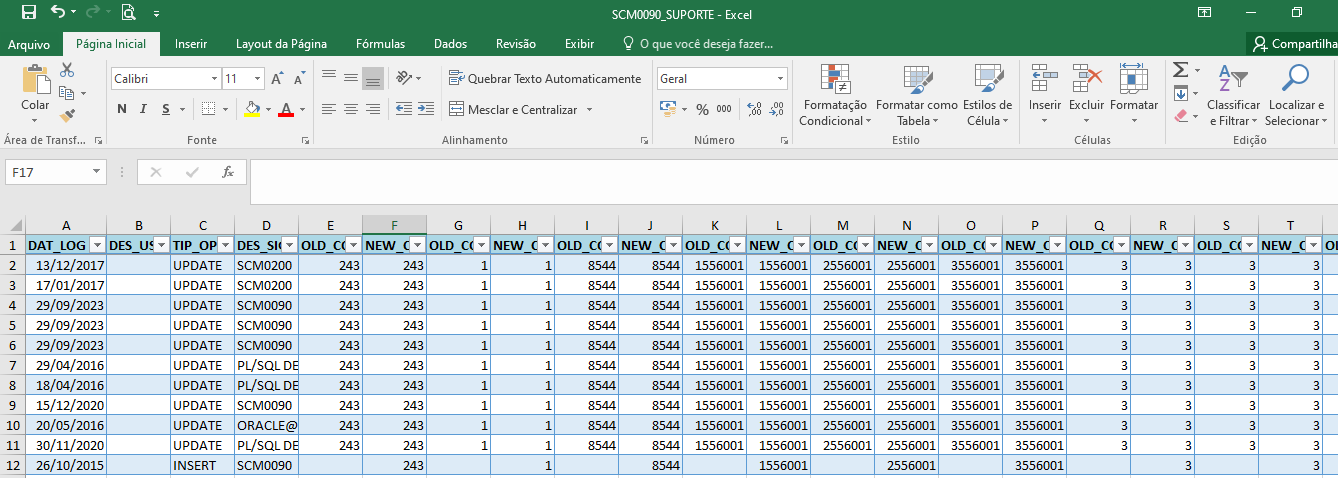Center cell text horizontally
Image resolution: width=1338 pixels, height=478 pixels.
point(351,109)
